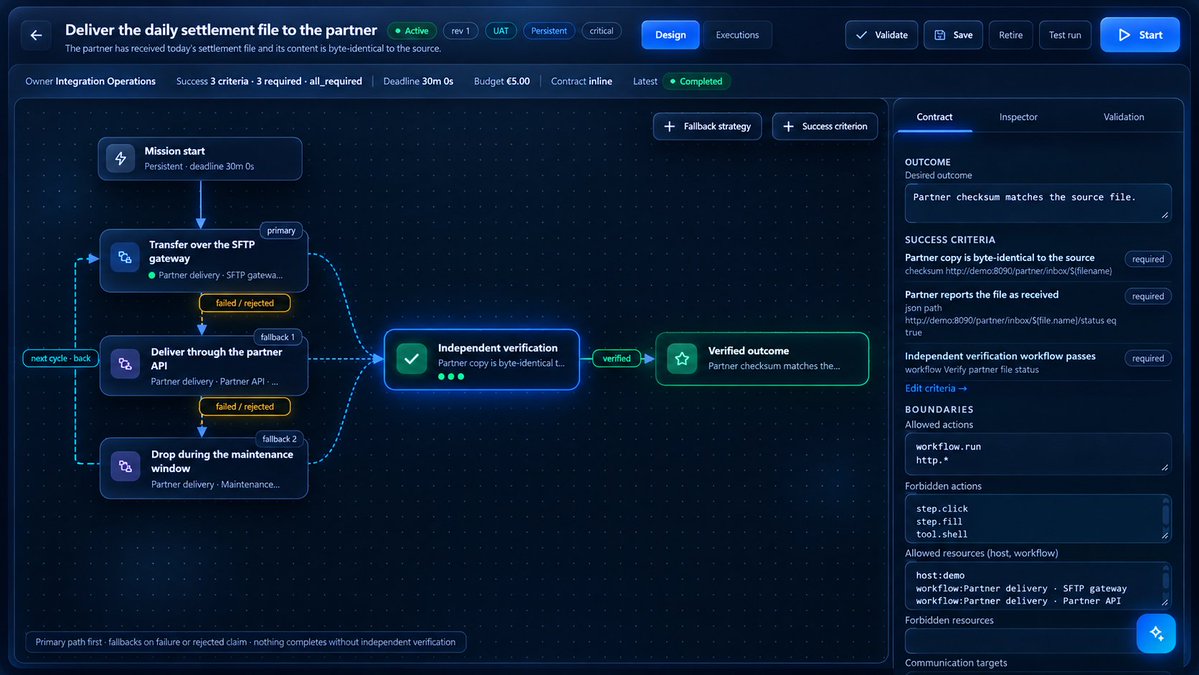Viewport: 1199px width, 675px height.
Task: Click the Owner Integration Operations text
Action: 90,81
